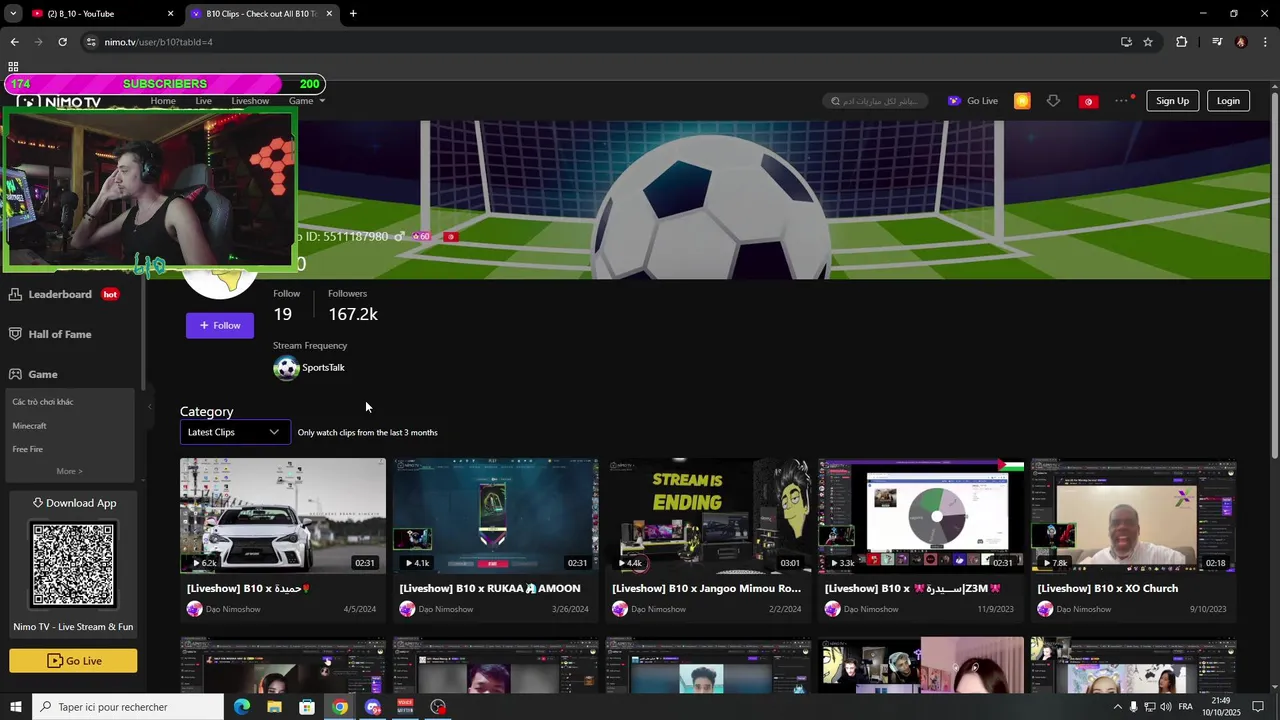Select the Tunisia flag region icon
The height and width of the screenshot is (720, 1280).
click(1088, 101)
